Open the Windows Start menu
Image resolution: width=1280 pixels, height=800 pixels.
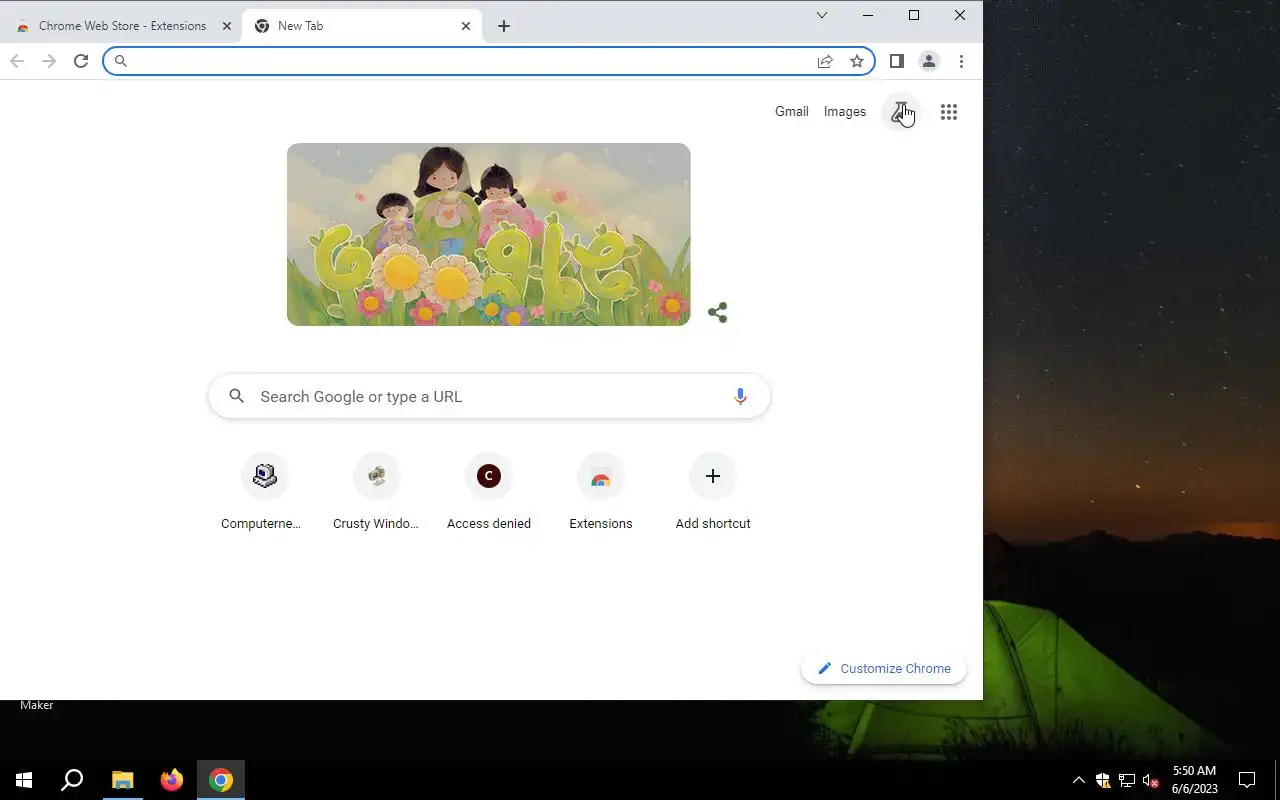[24, 780]
